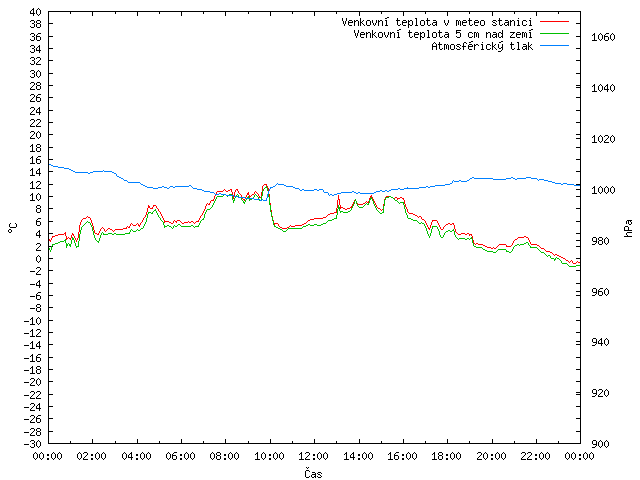Click the right axis value '1060'
640x480 pixels.
pos(603,38)
